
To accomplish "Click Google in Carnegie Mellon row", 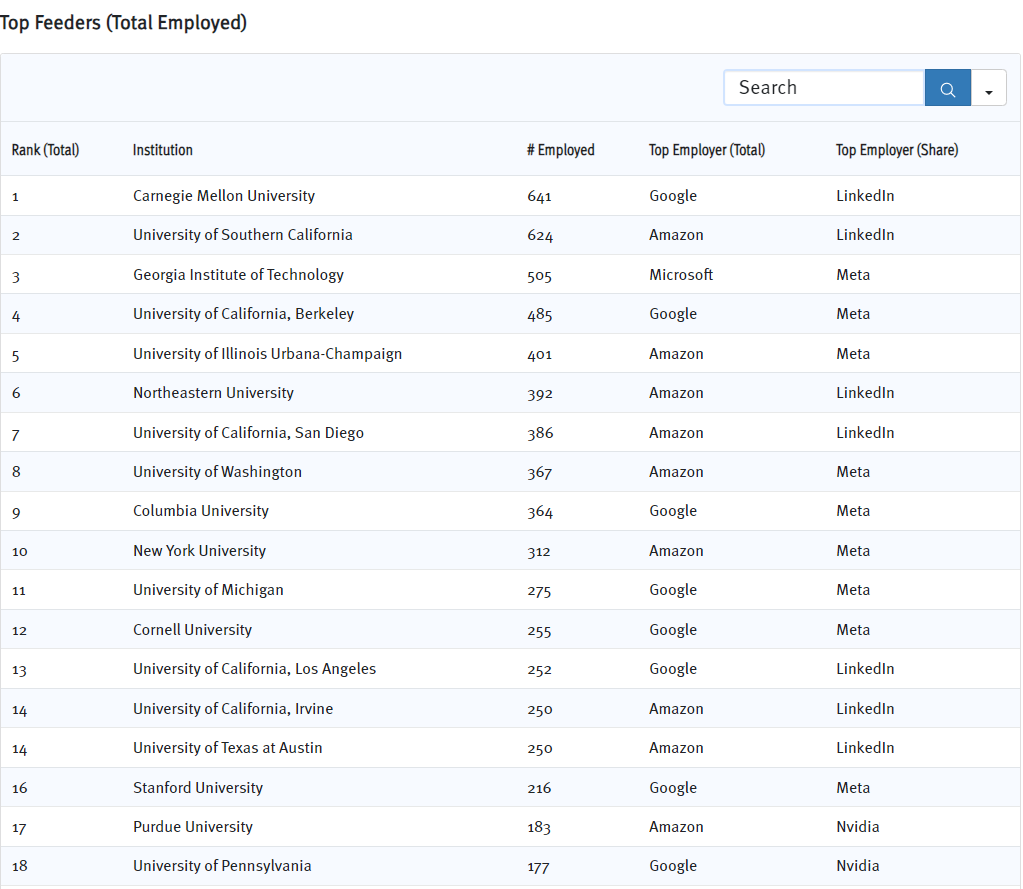I will (x=673, y=196).
